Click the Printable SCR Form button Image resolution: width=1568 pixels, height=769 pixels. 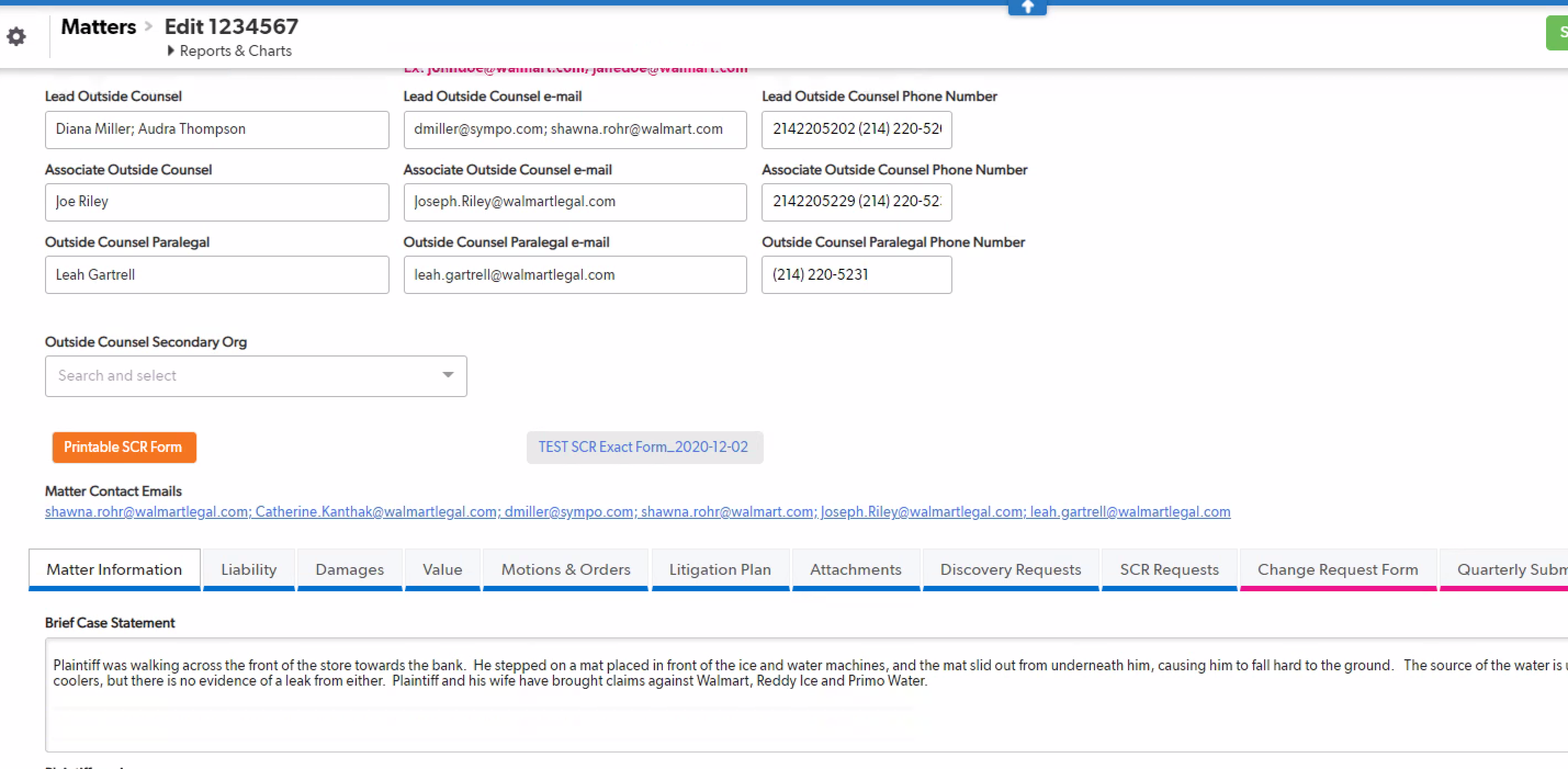point(123,447)
